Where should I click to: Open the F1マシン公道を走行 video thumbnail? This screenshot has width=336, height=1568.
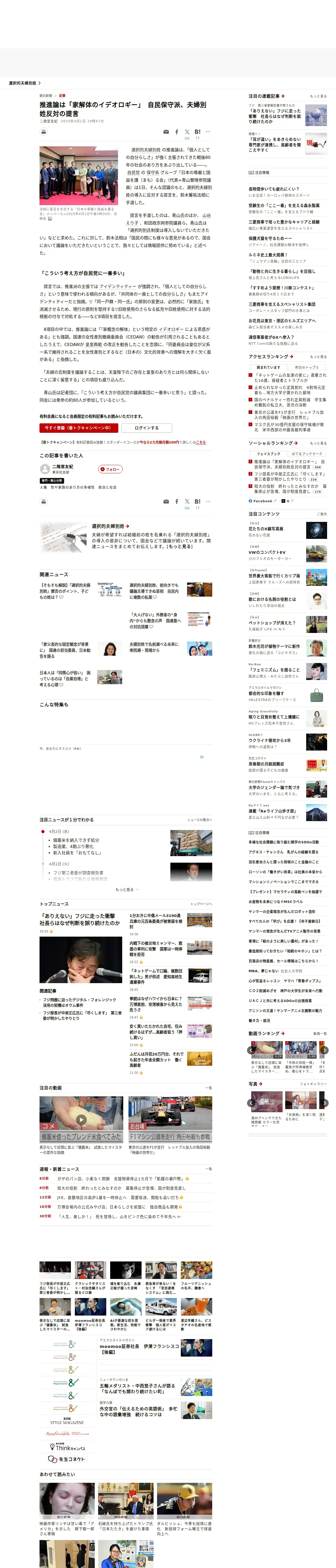tap(170, 1119)
